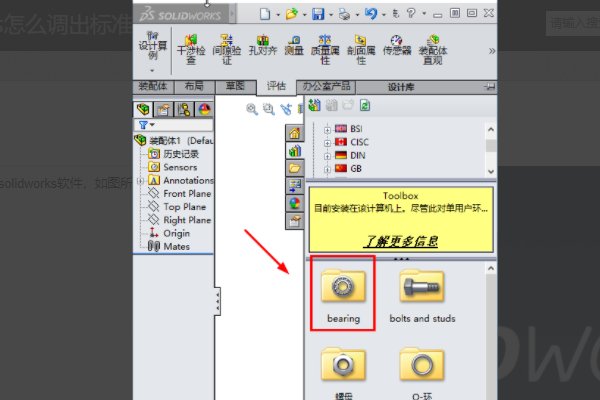Select Sensors in feature tree

tap(173, 167)
